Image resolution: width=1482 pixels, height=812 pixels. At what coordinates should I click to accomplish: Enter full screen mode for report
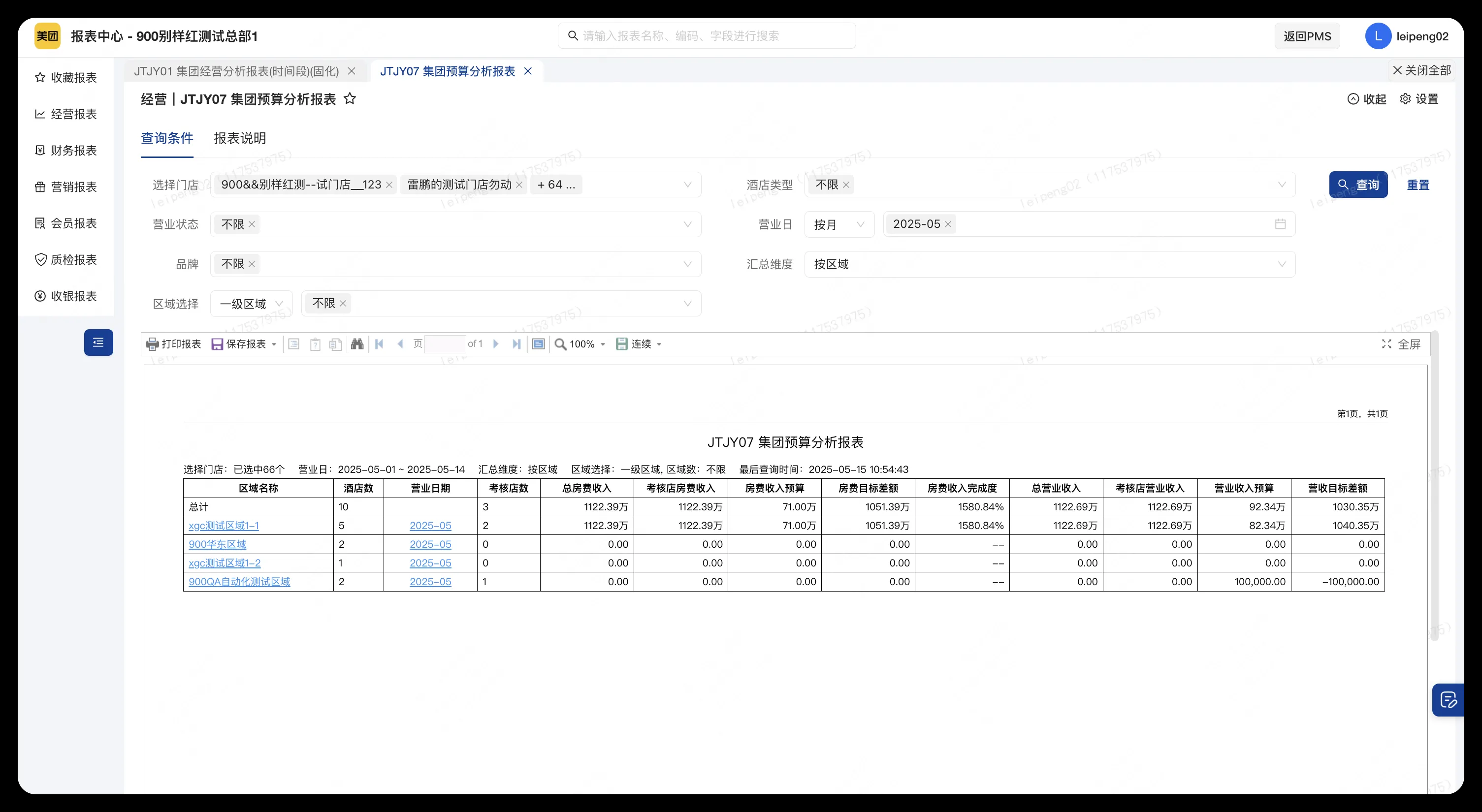click(x=1401, y=344)
